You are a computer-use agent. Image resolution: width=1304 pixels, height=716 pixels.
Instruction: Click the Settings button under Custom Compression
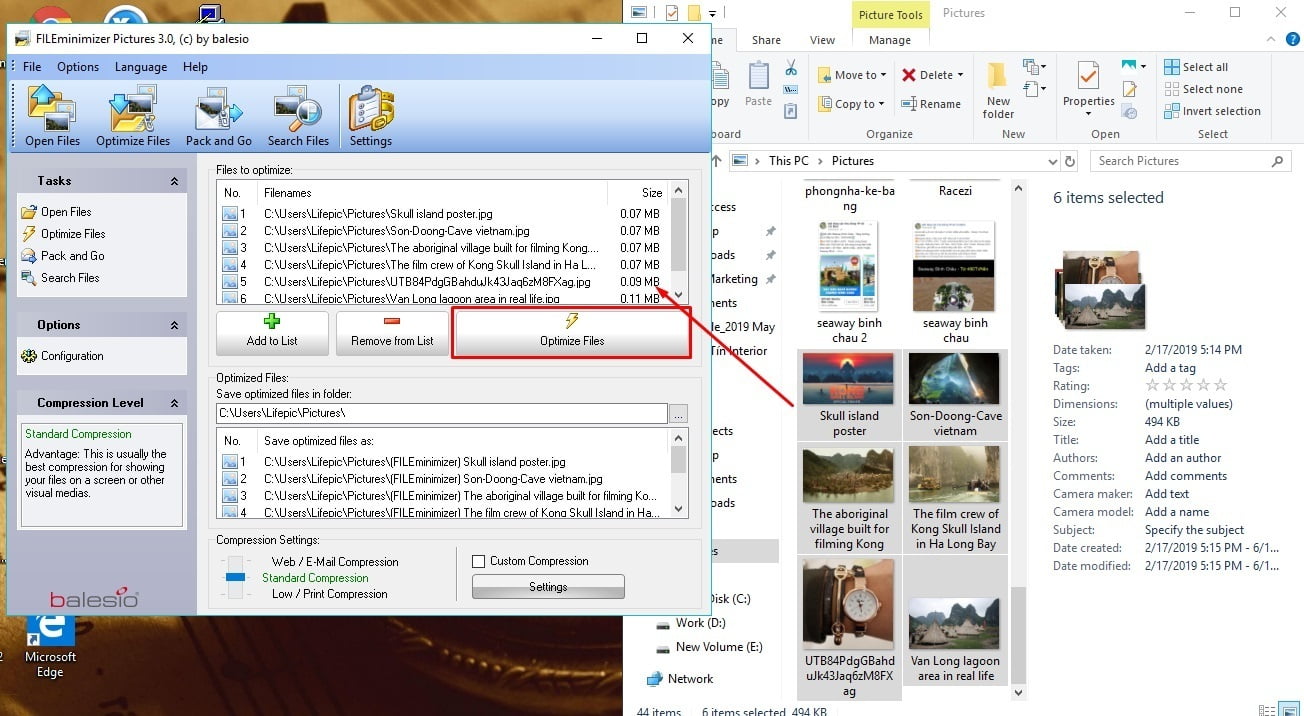coord(548,587)
